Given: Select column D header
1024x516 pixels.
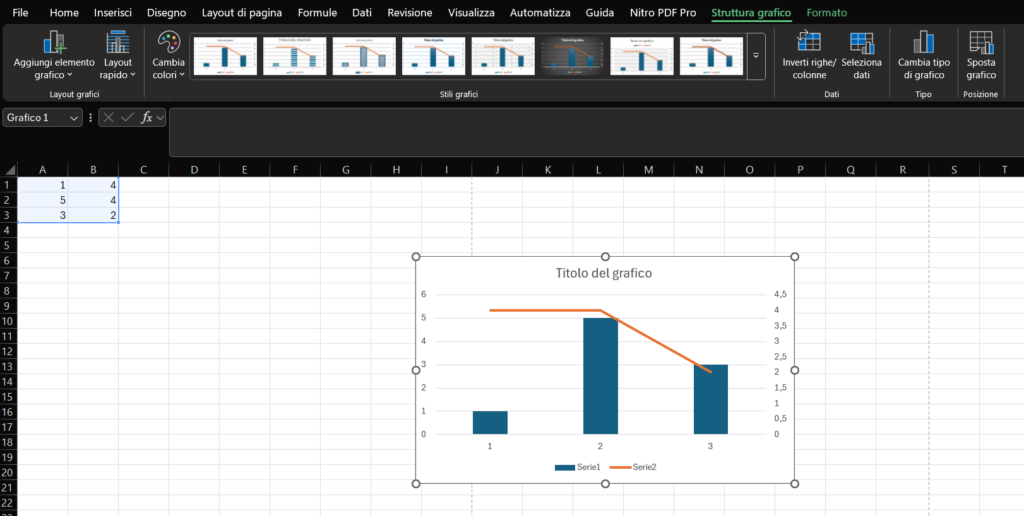Looking at the screenshot, I should (193, 170).
